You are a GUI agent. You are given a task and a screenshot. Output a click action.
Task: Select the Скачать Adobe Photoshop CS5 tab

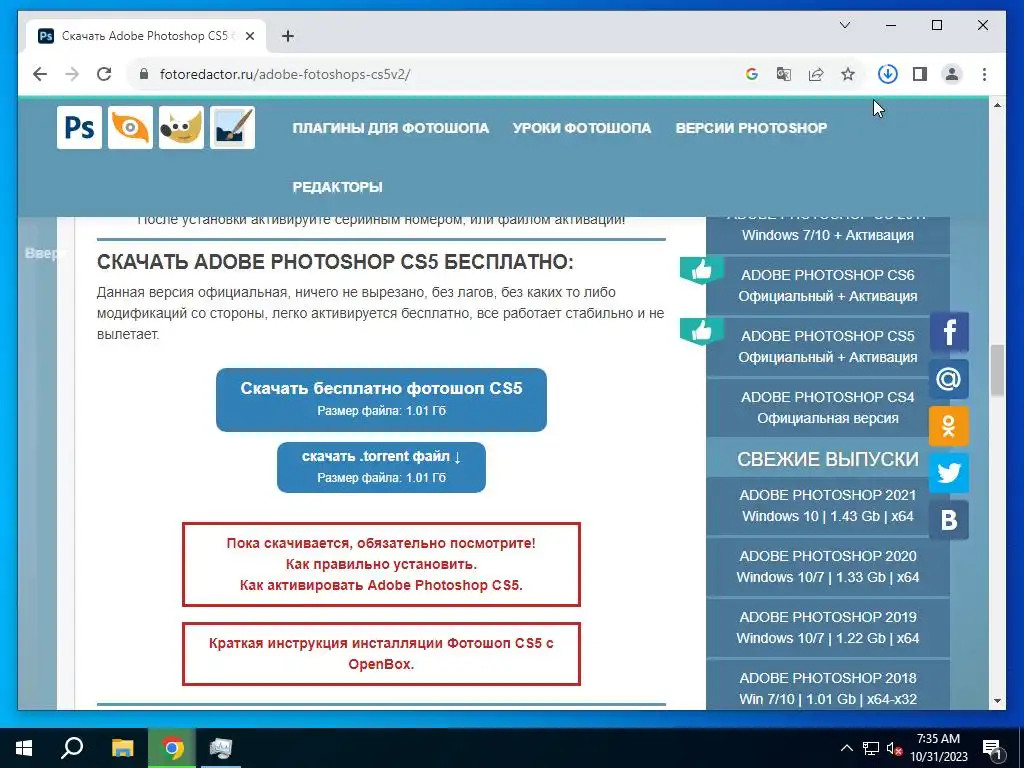(146, 36)
